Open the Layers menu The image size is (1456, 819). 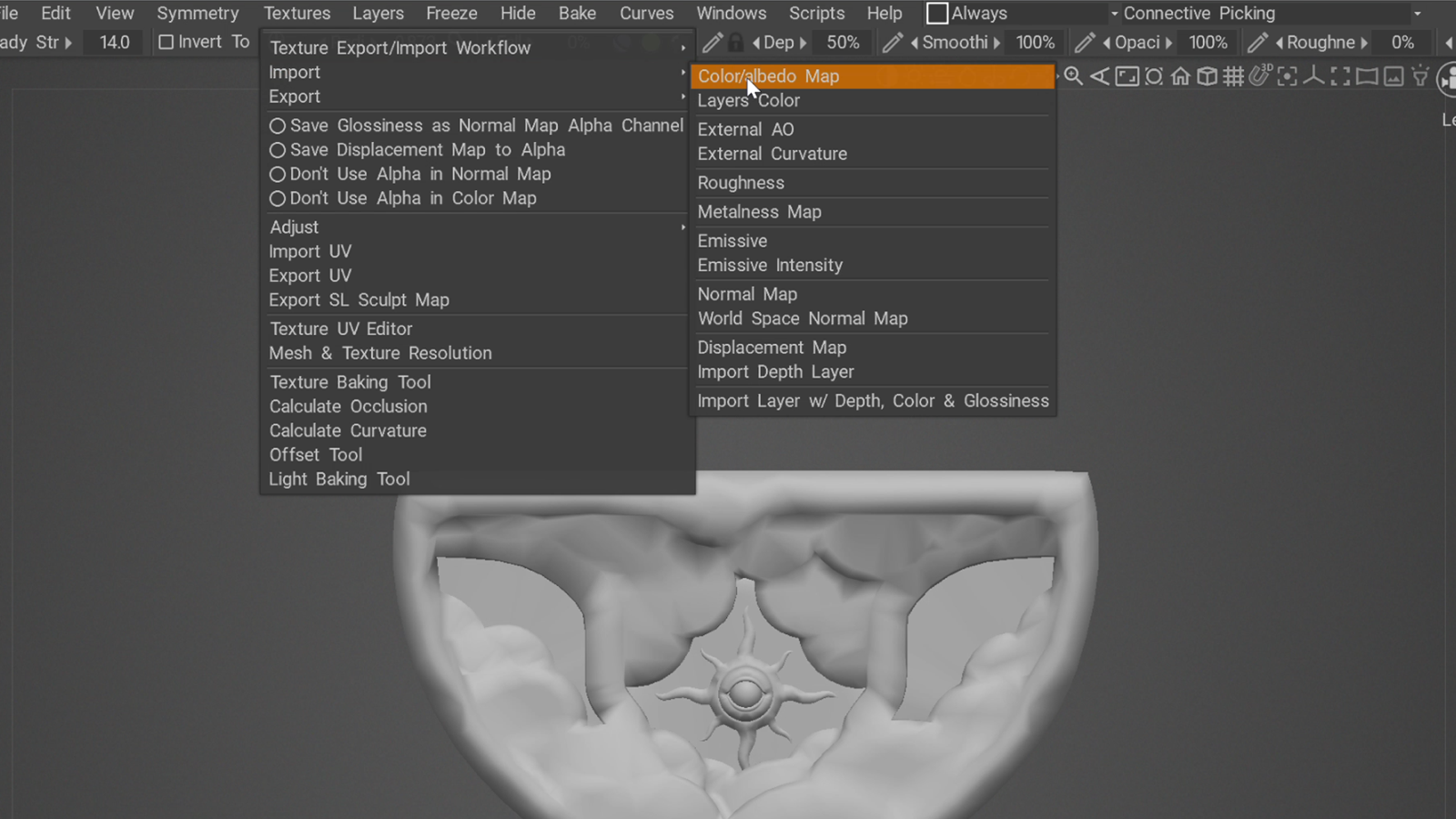(378, 14)
